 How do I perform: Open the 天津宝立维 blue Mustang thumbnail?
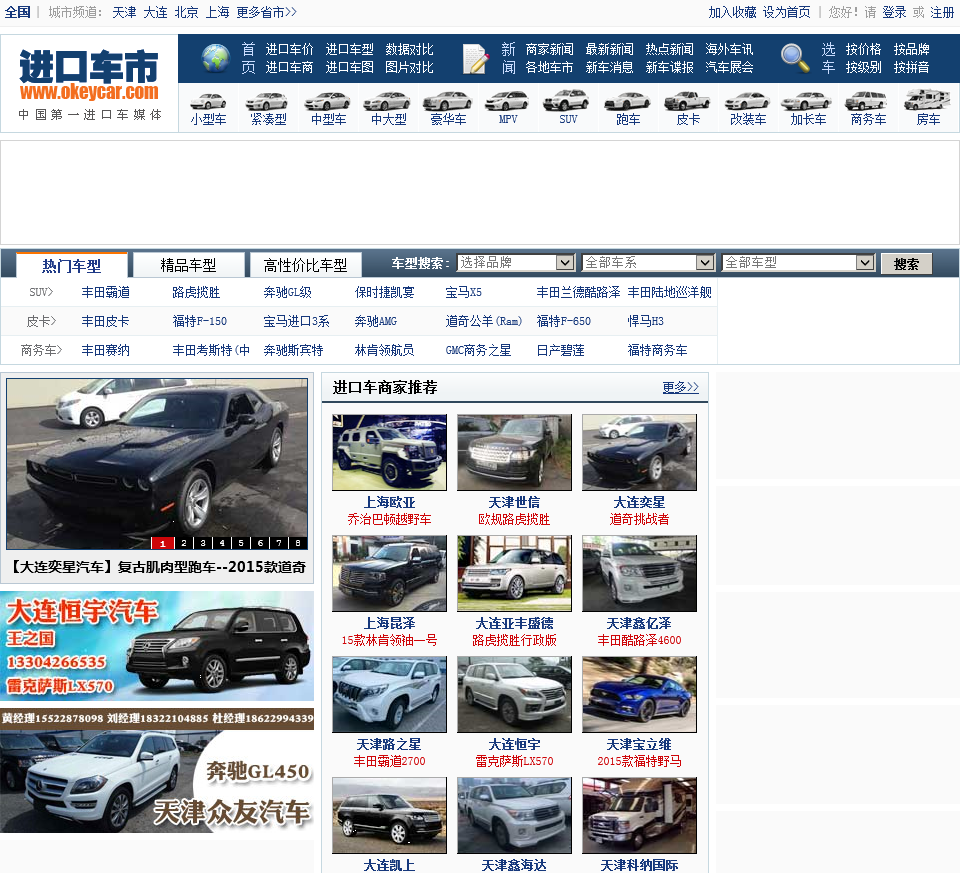[639, 695]
